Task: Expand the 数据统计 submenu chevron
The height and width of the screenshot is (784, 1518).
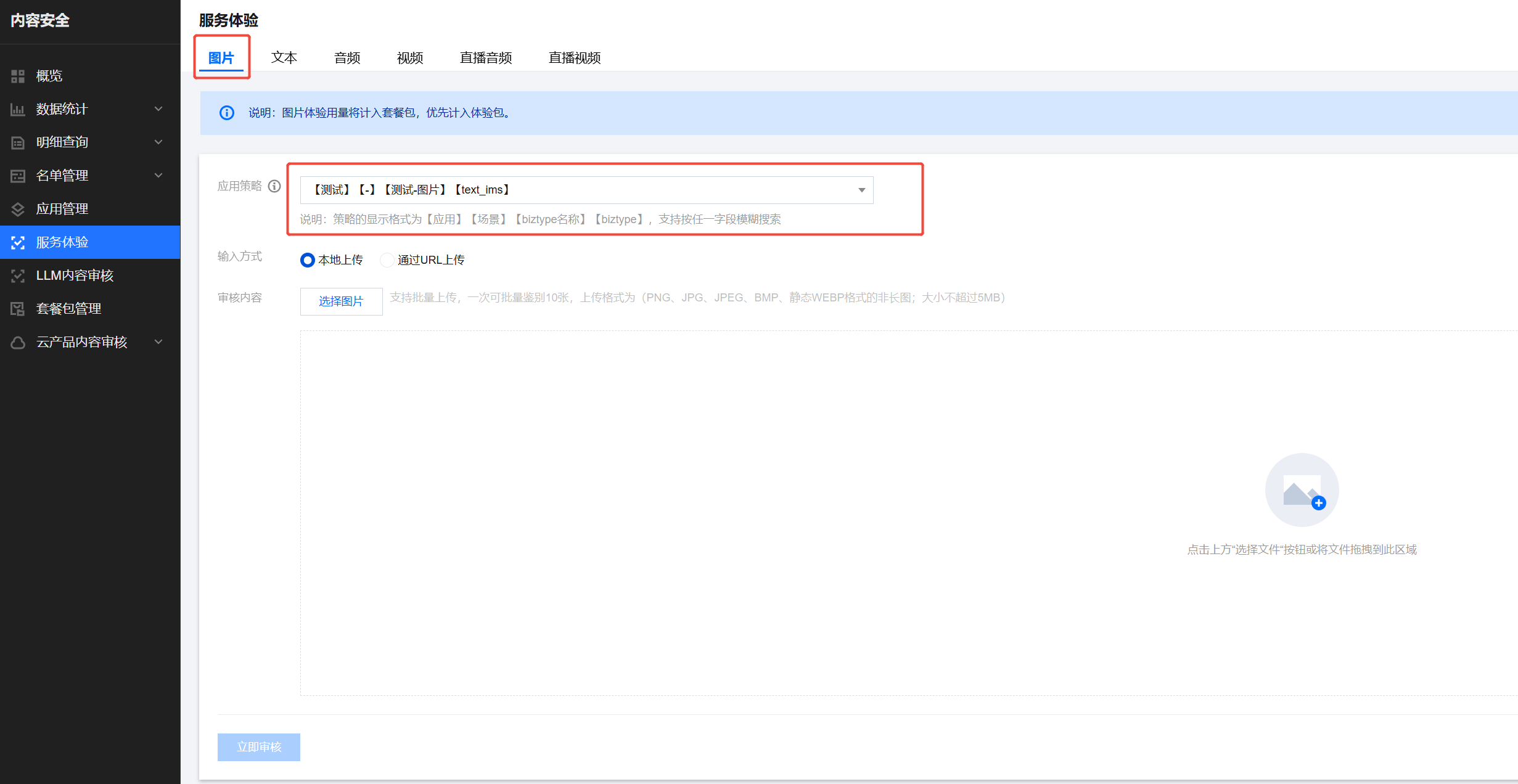Action: pyautogui.click(x=158, y=109)
